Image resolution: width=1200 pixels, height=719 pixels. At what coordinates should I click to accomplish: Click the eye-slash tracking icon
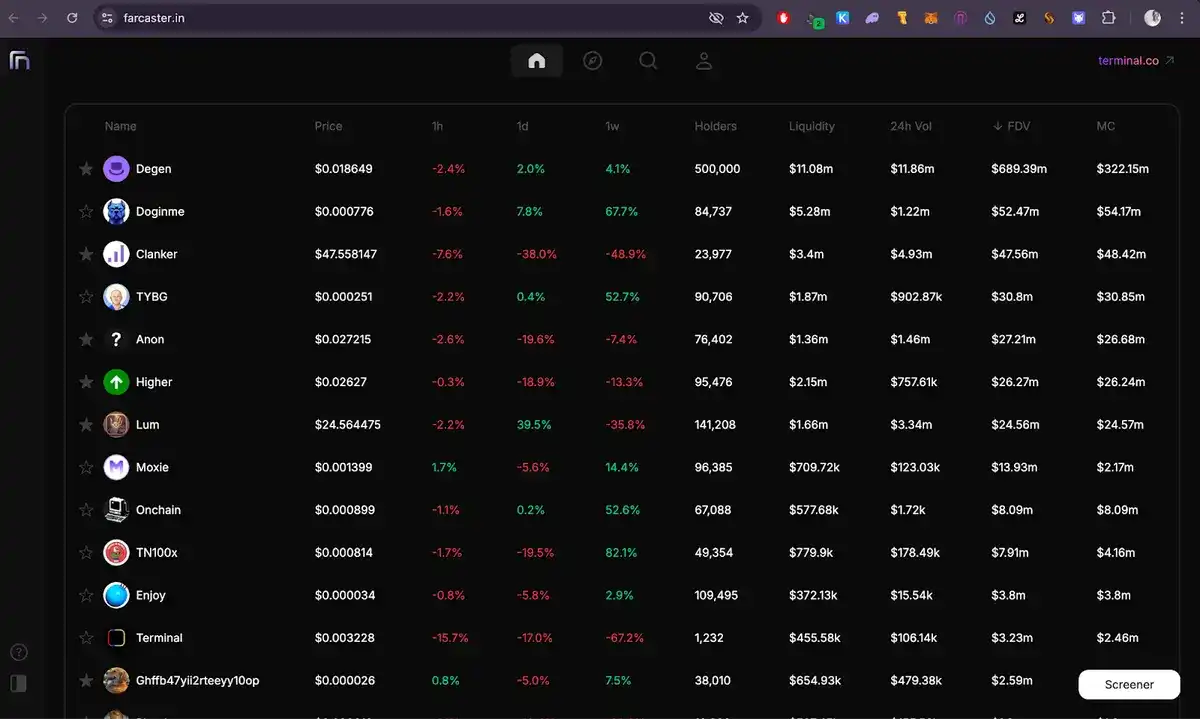pyautogui.click(x=716, y=18)
